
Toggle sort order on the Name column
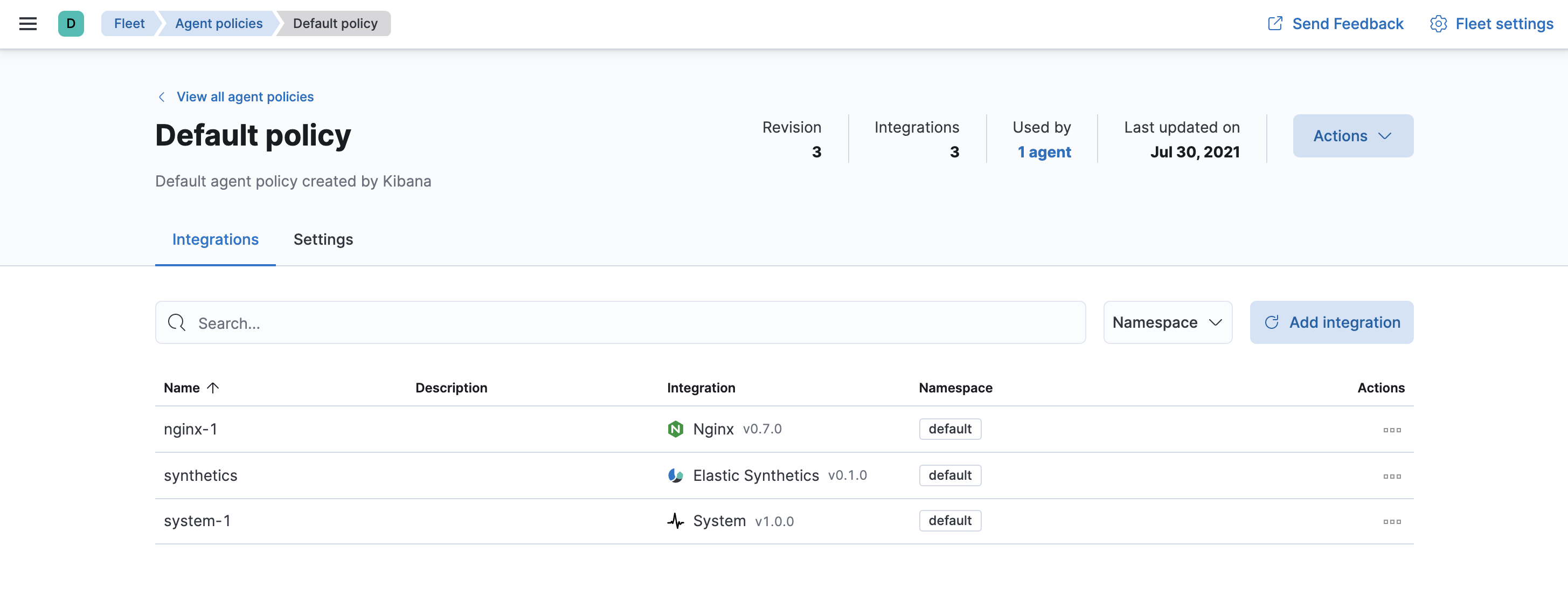point(191,387)
